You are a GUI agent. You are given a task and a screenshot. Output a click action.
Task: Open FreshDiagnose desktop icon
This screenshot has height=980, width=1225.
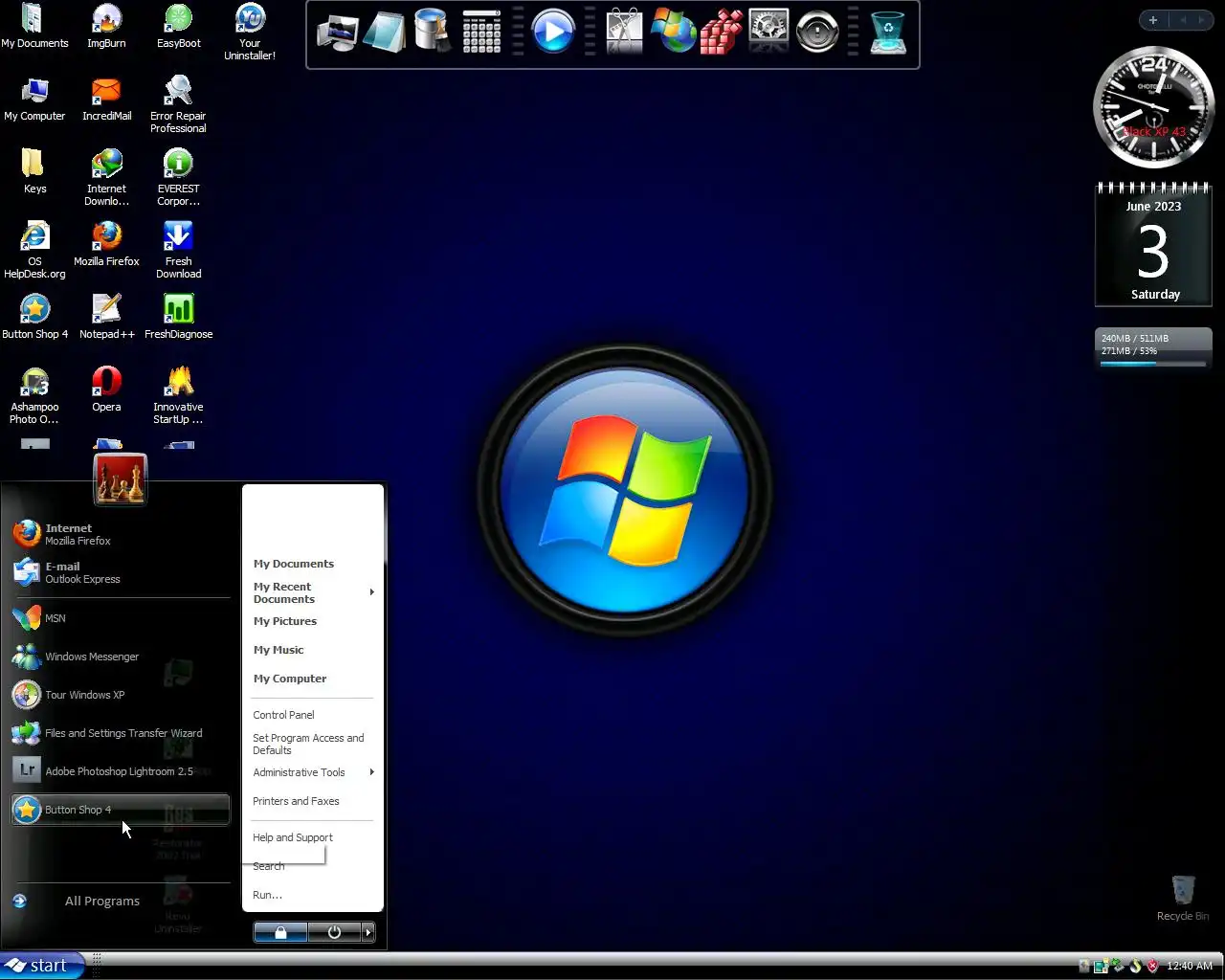(x=178, y=317)
